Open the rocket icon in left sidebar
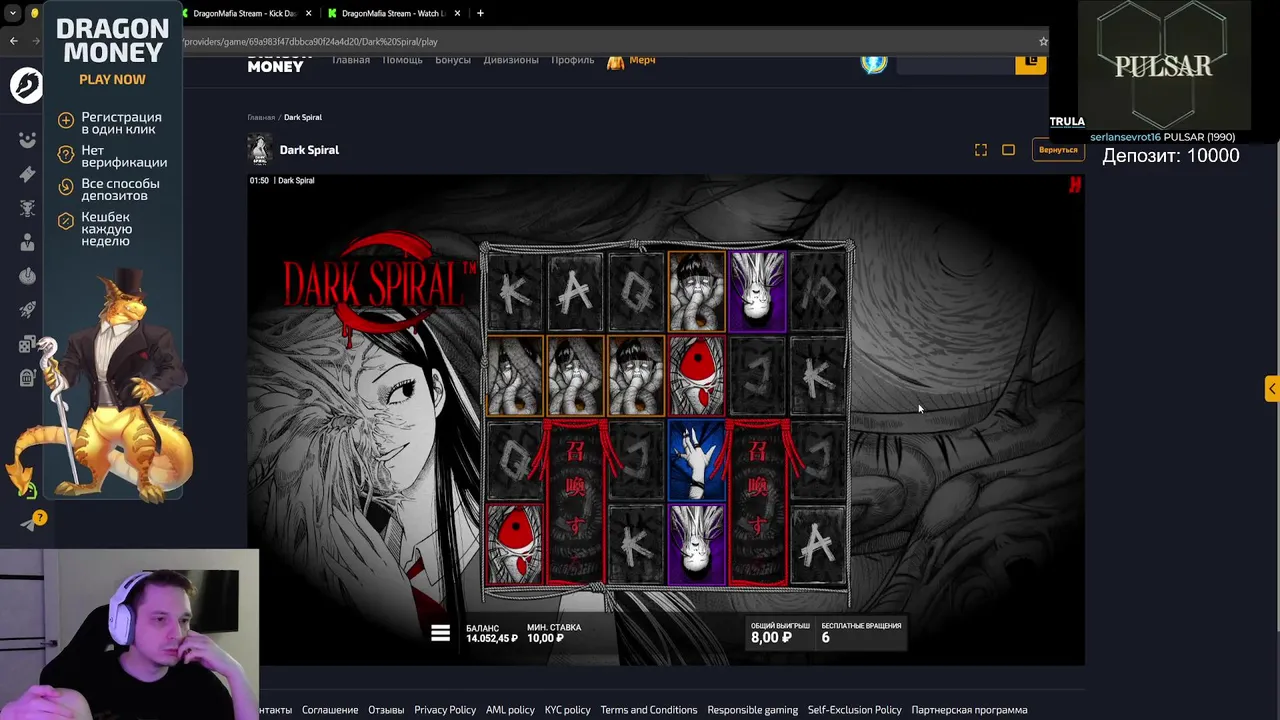The width and height of the screenshot is (1280, 720). click(x=27, y=310)
